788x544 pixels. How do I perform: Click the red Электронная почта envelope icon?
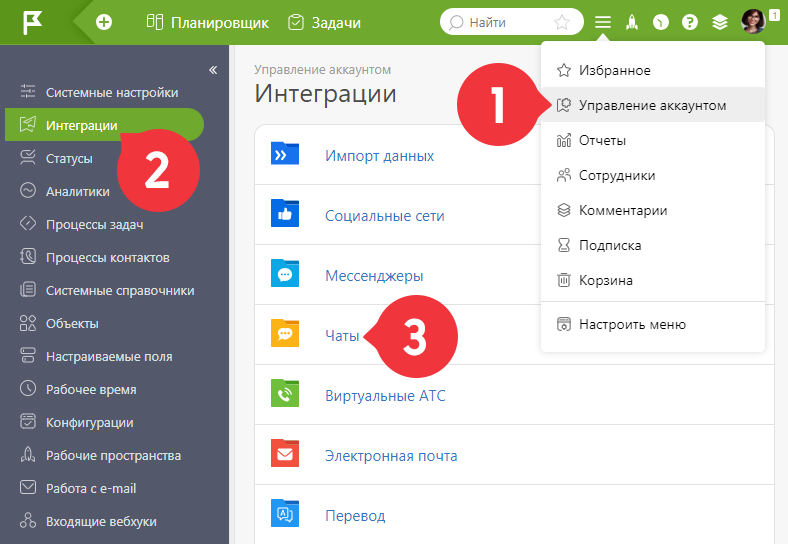(285, 454)
